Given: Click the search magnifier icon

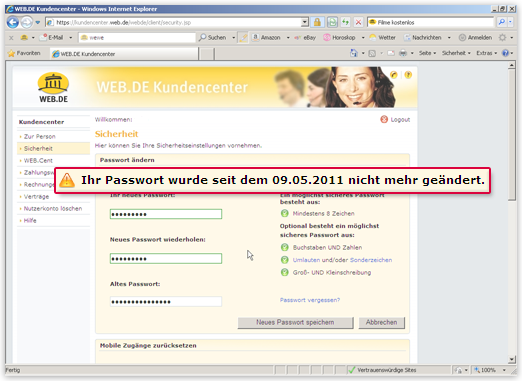Looking at the screenshot, I should pyautogui.click(x=501, y=22).
